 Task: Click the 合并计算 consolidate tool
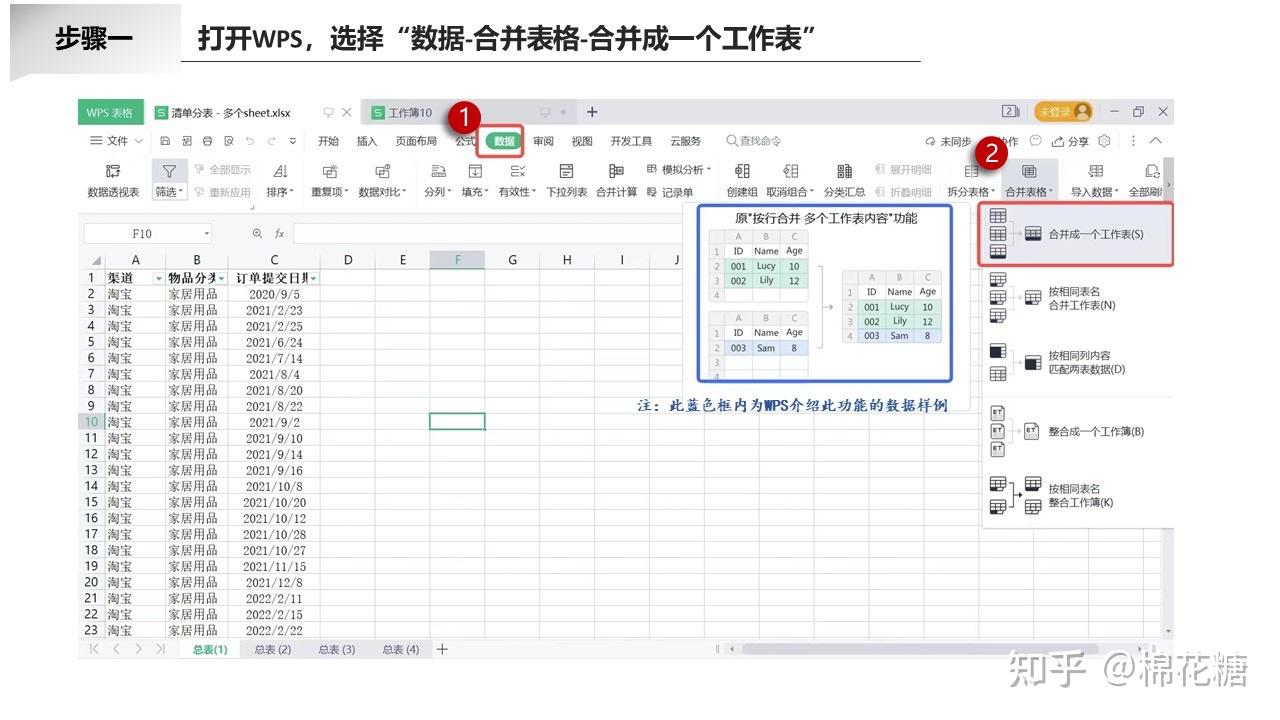pyautogui.click(x=616, y=180)
